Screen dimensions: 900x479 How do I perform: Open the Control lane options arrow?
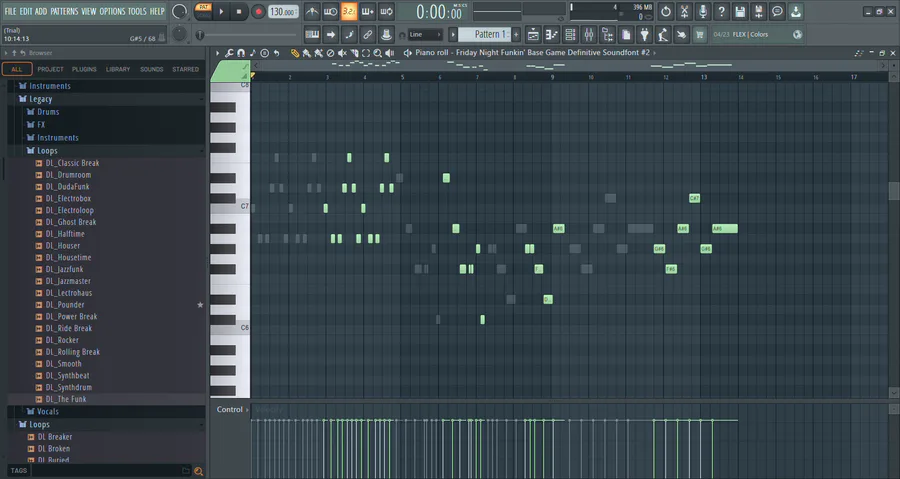(x=247, y=410)
